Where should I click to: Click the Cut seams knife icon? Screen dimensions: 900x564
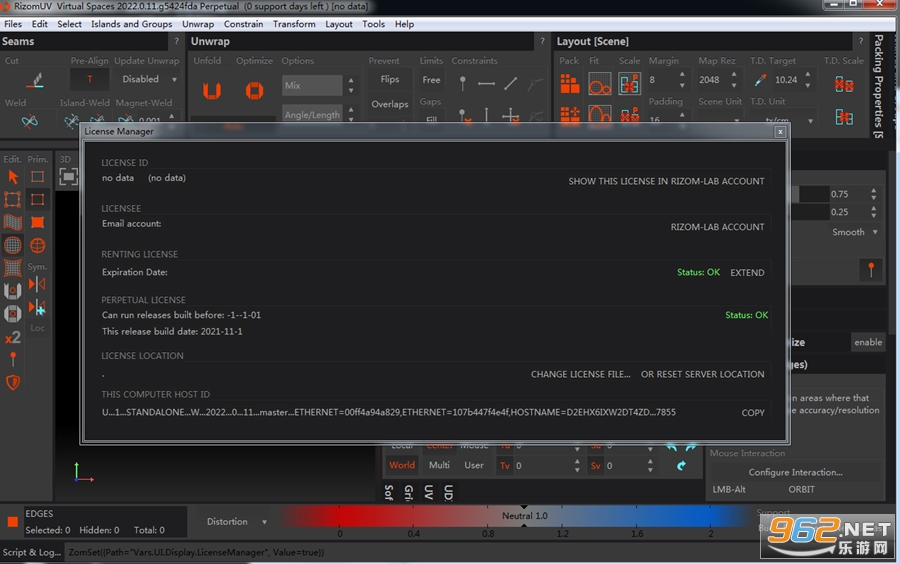pos(36,80)
